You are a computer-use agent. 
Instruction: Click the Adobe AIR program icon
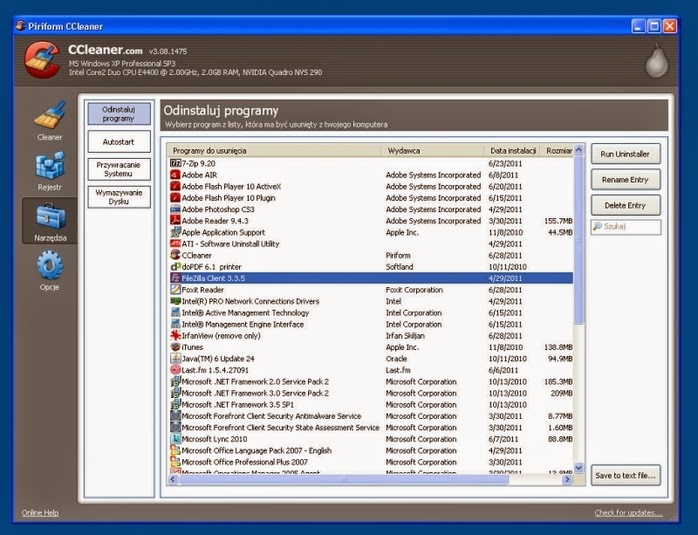click(175, 175)
